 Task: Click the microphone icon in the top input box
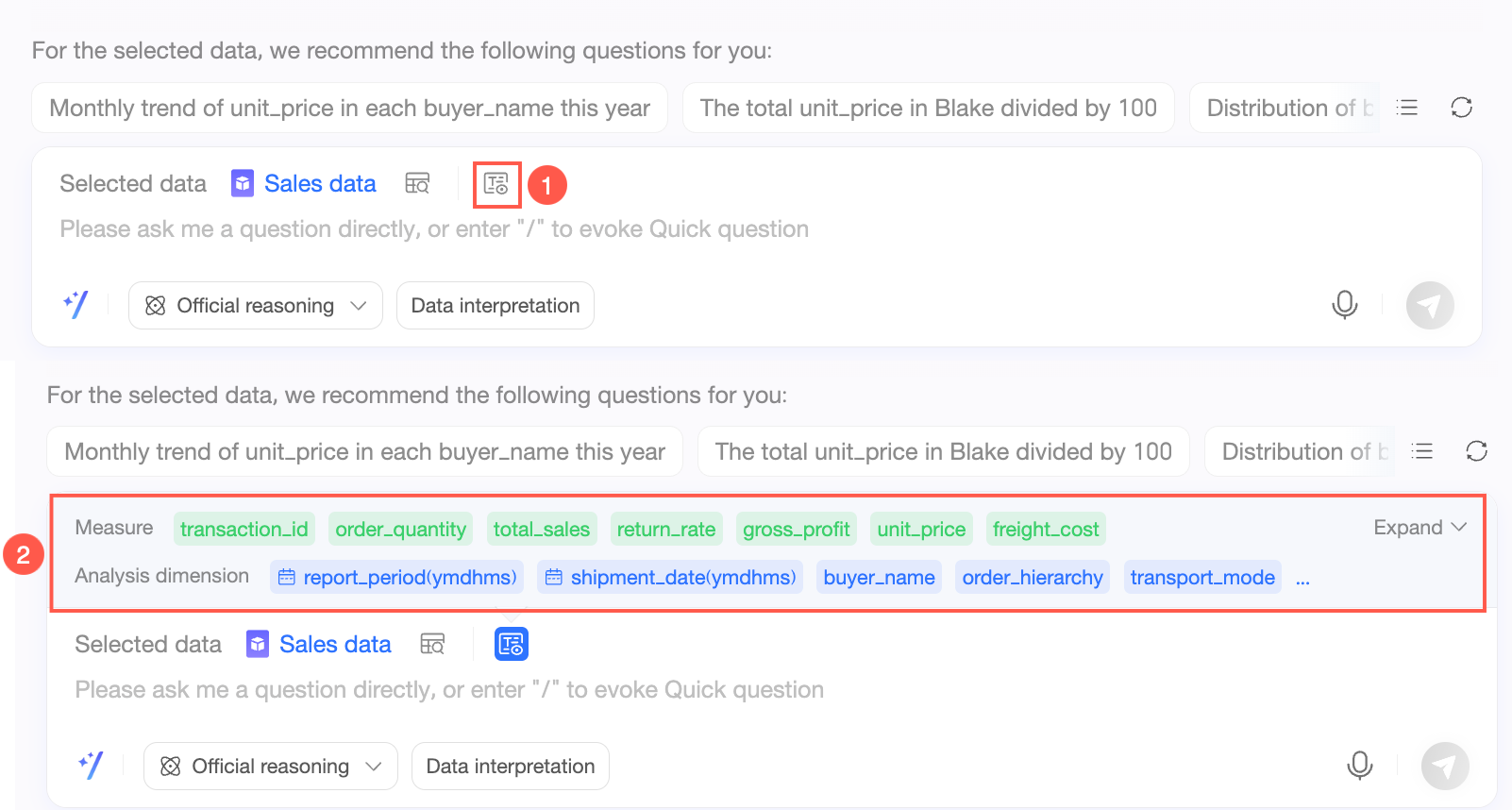click(1344, 305)
